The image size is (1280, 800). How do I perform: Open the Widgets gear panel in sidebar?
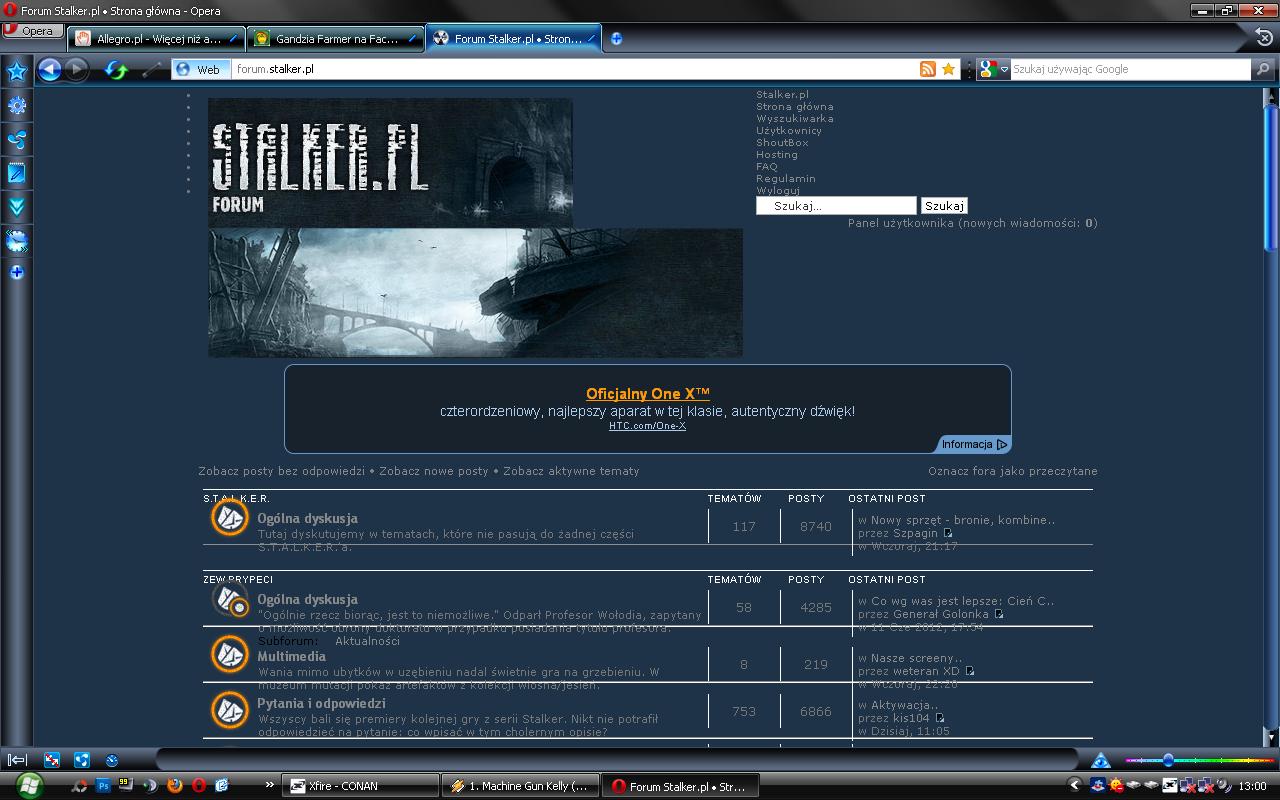pos(17,105)
